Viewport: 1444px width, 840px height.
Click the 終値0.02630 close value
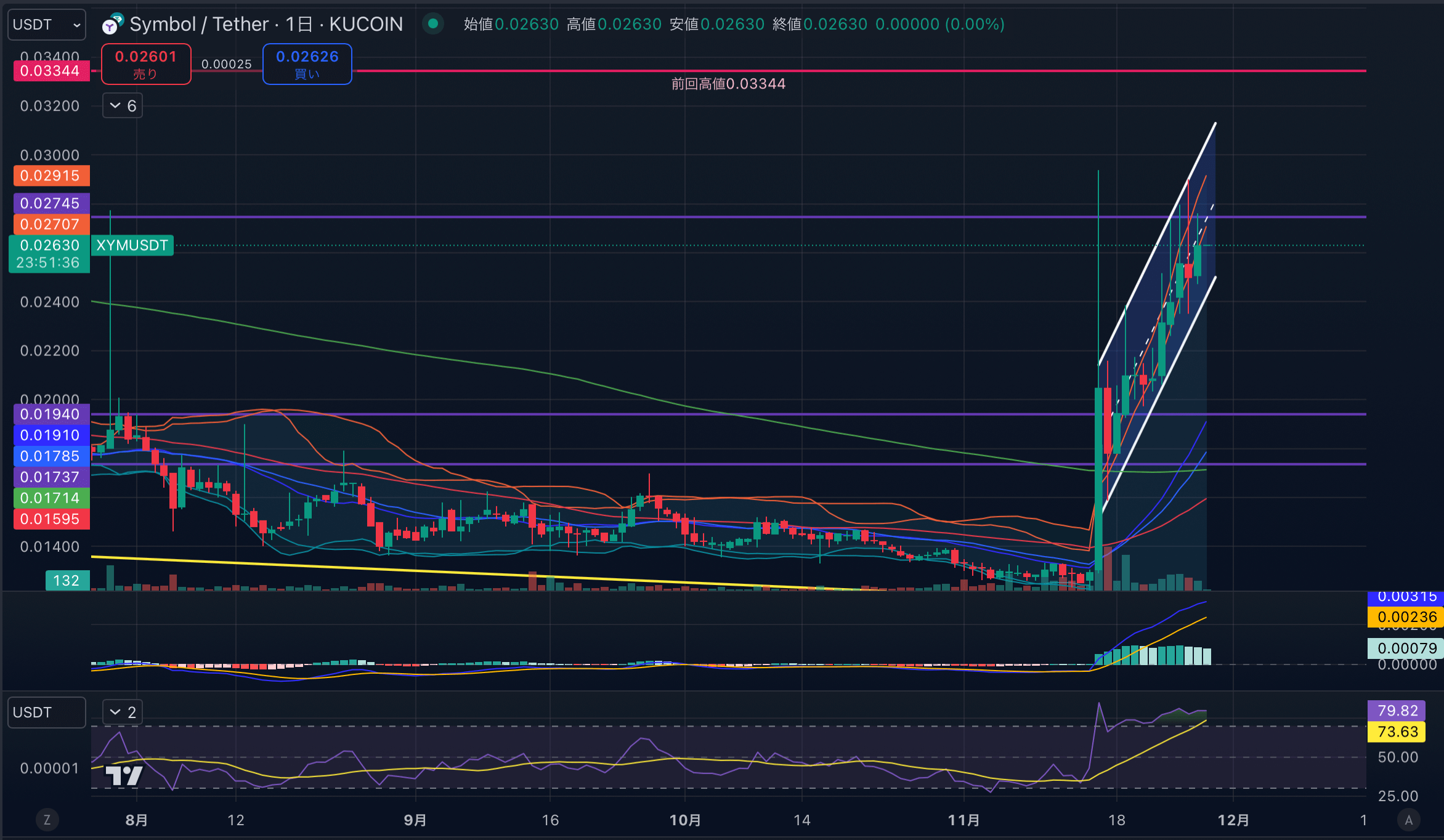click(820, 24)
